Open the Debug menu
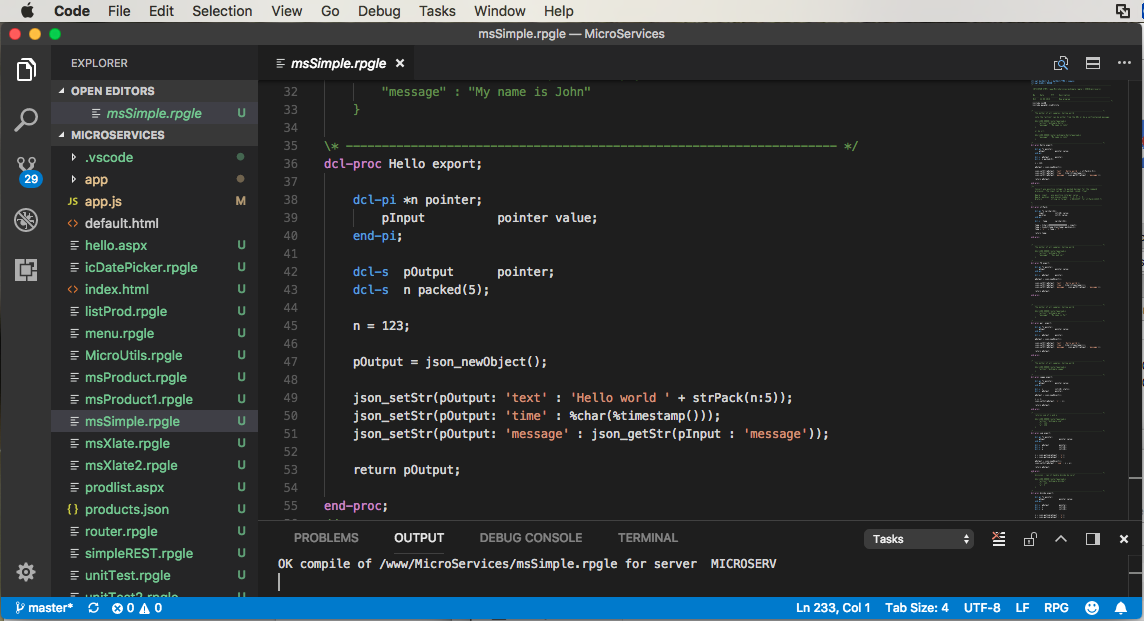This screenshot has height=621, width=1144. (379, 11)
